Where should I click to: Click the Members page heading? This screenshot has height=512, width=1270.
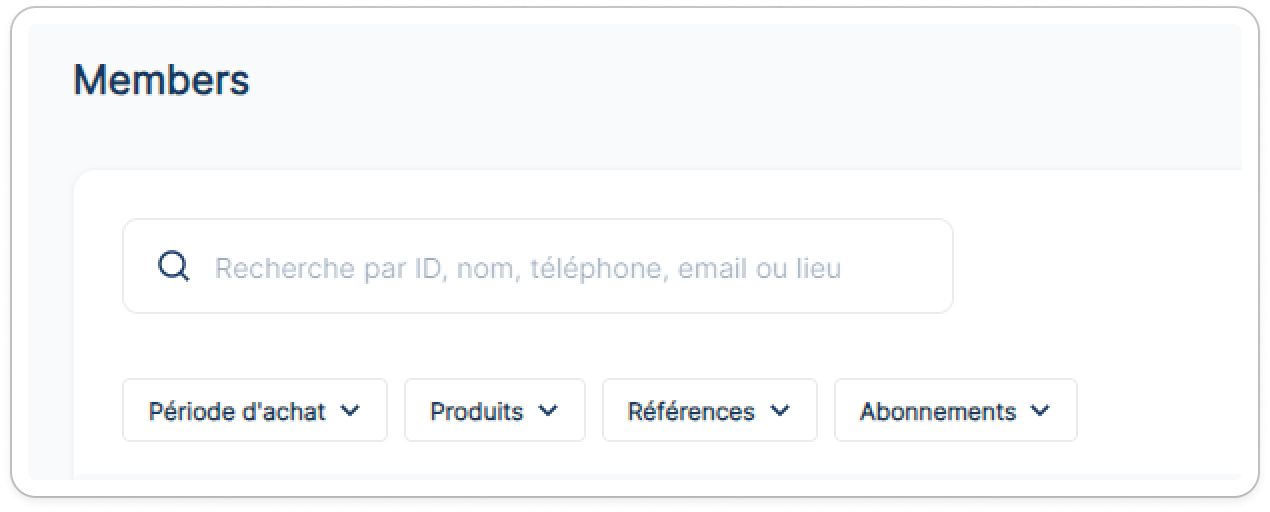click(161, 80)
